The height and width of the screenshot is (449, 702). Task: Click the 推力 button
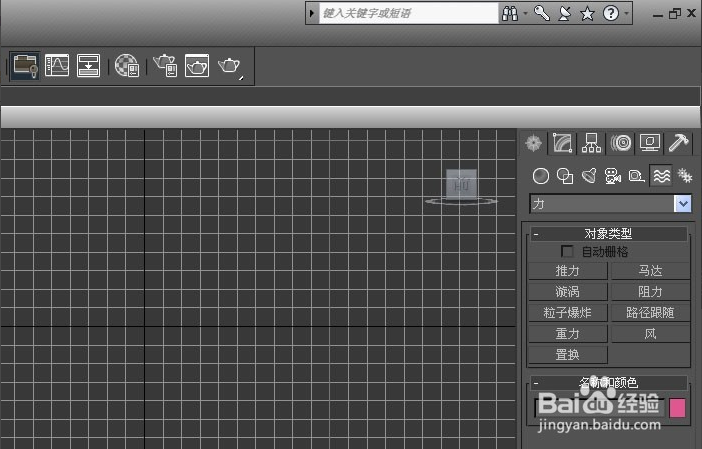pyautogui.click(x=568, y=271)
